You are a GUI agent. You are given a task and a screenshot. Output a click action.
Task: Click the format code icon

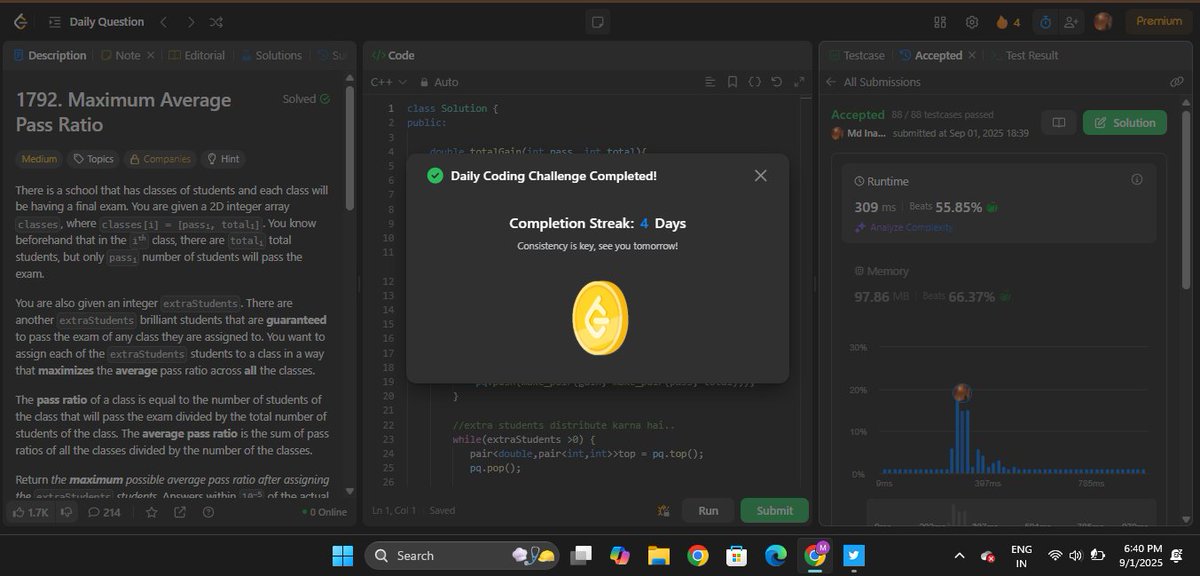coord(710,82)
